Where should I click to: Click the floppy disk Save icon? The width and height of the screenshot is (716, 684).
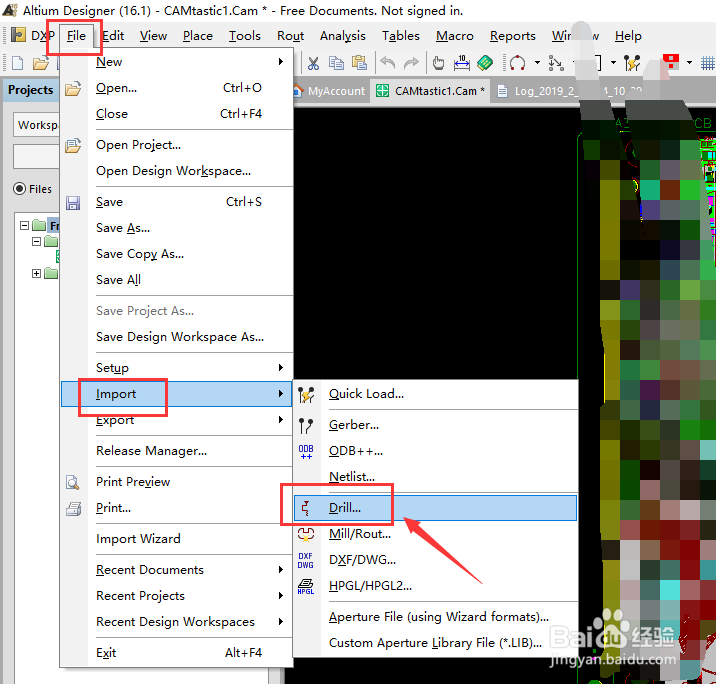coord(73,203)
